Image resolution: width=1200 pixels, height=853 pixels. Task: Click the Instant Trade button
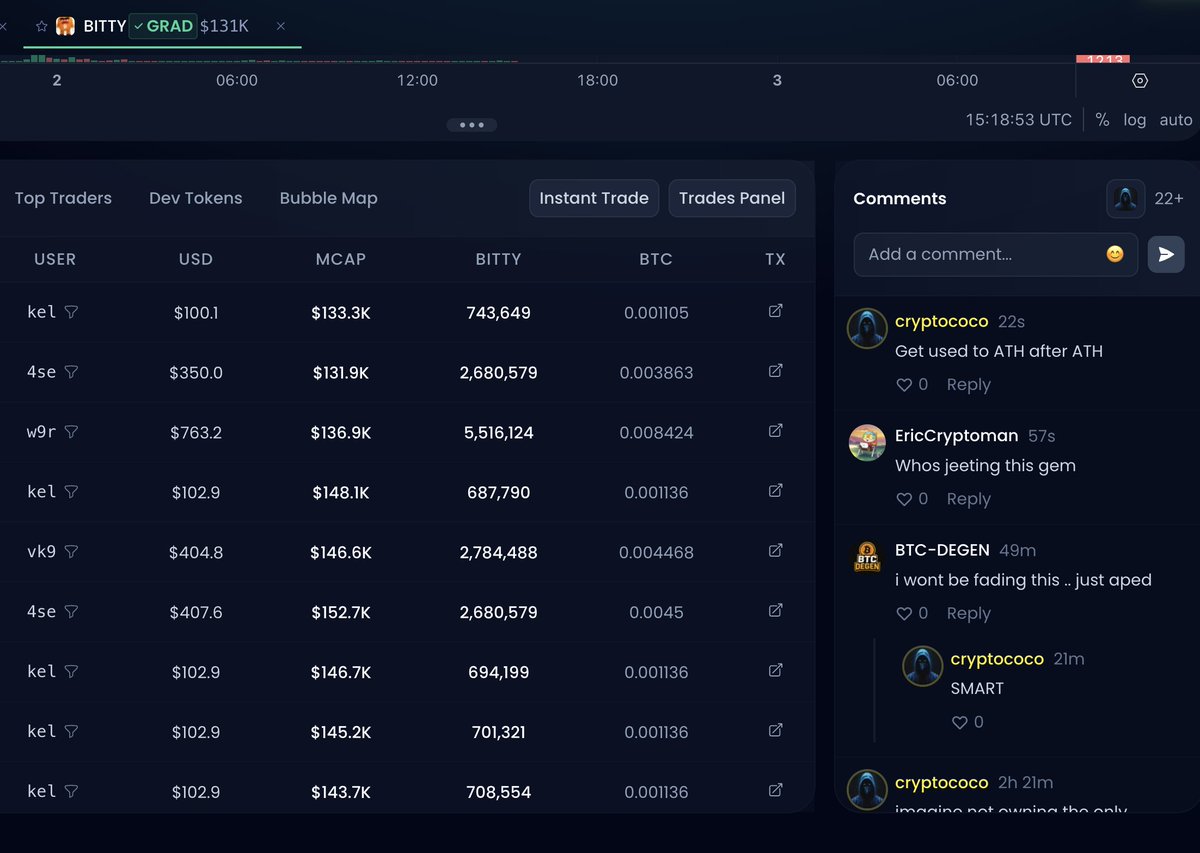coord(593,198)
